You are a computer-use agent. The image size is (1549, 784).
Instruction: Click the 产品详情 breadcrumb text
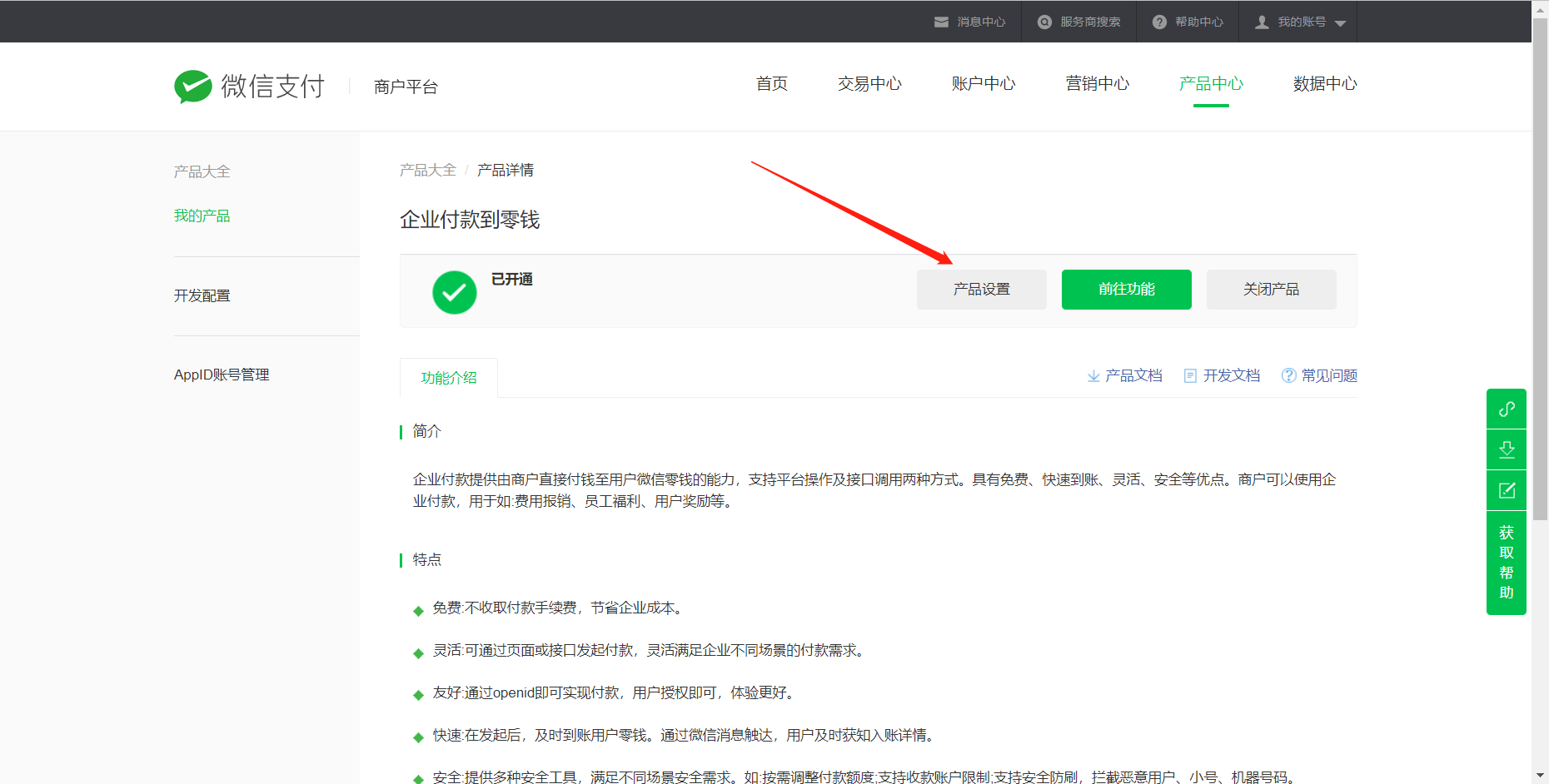(506, 170)
